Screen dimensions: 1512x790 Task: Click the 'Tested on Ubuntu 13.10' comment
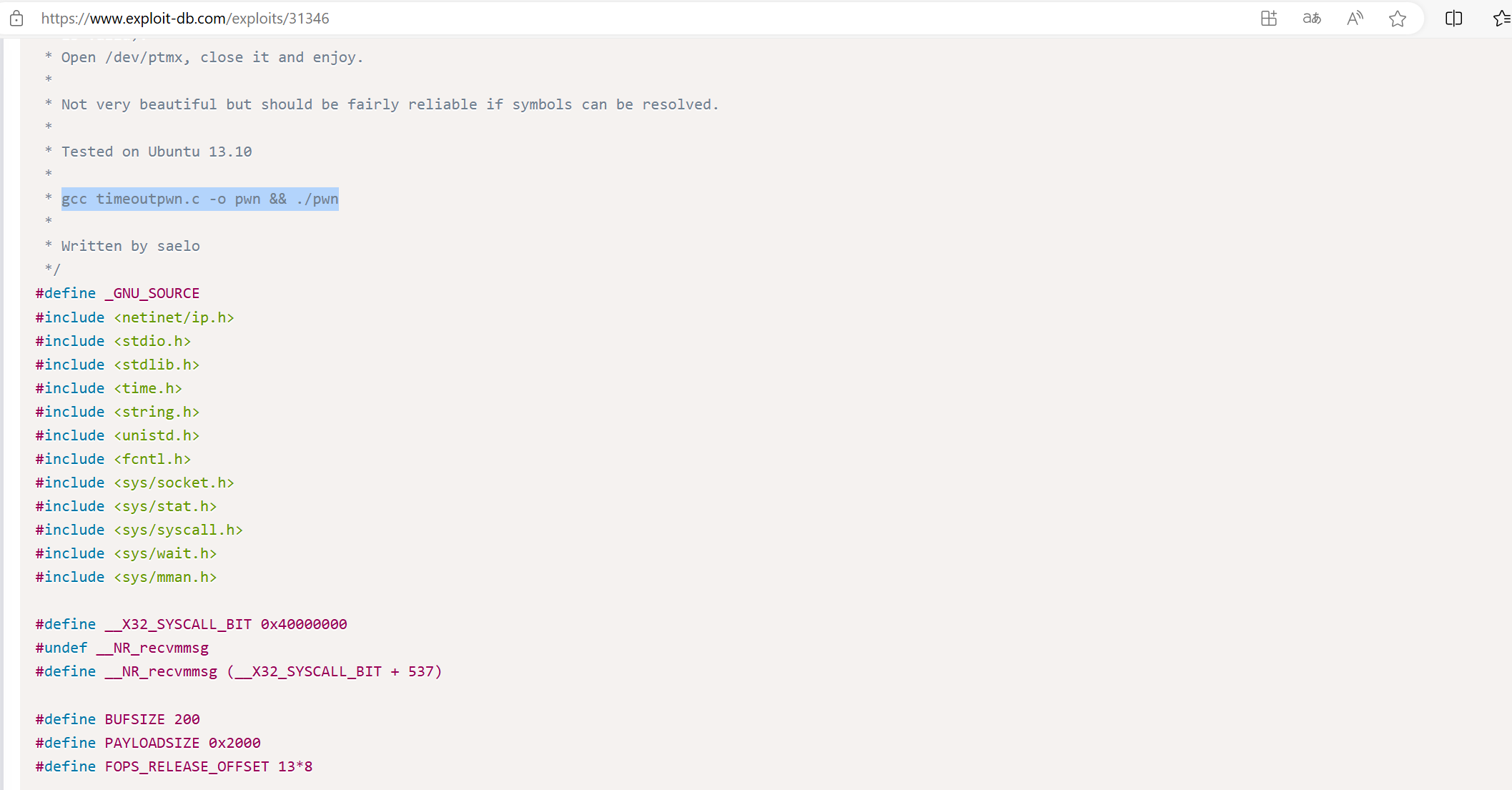(156, 152)
